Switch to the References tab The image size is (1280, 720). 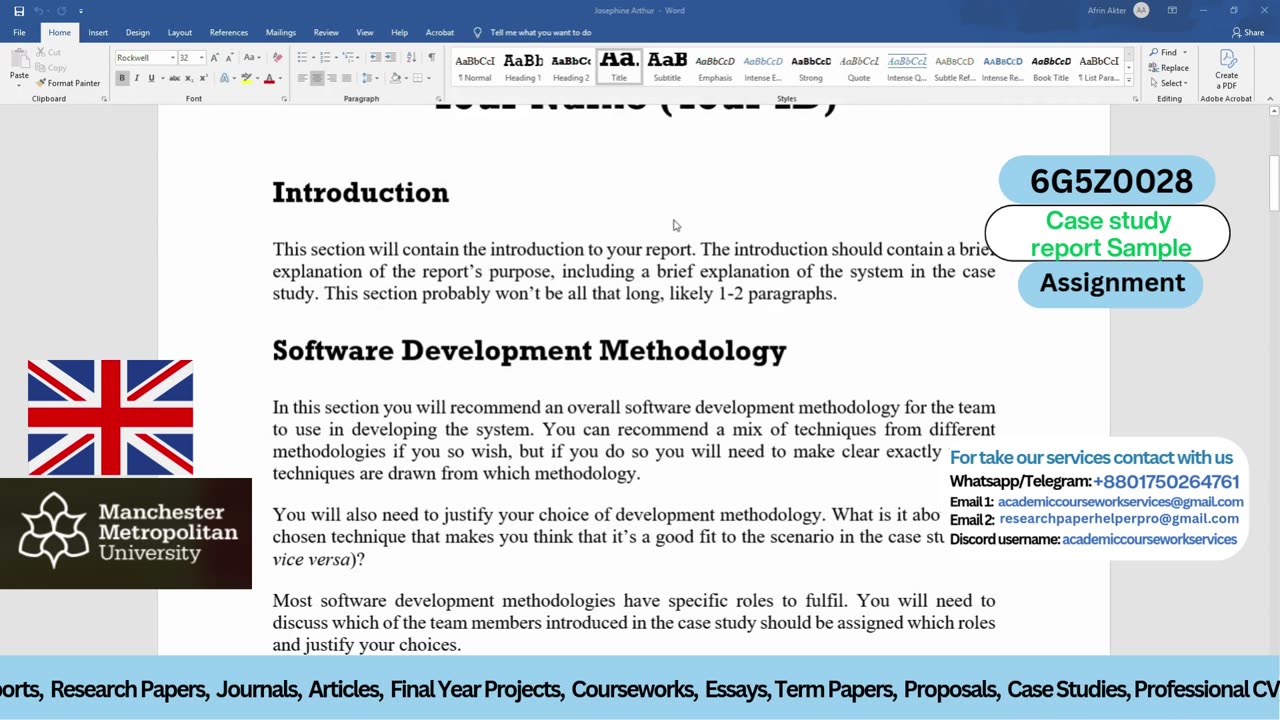(229, 32)
